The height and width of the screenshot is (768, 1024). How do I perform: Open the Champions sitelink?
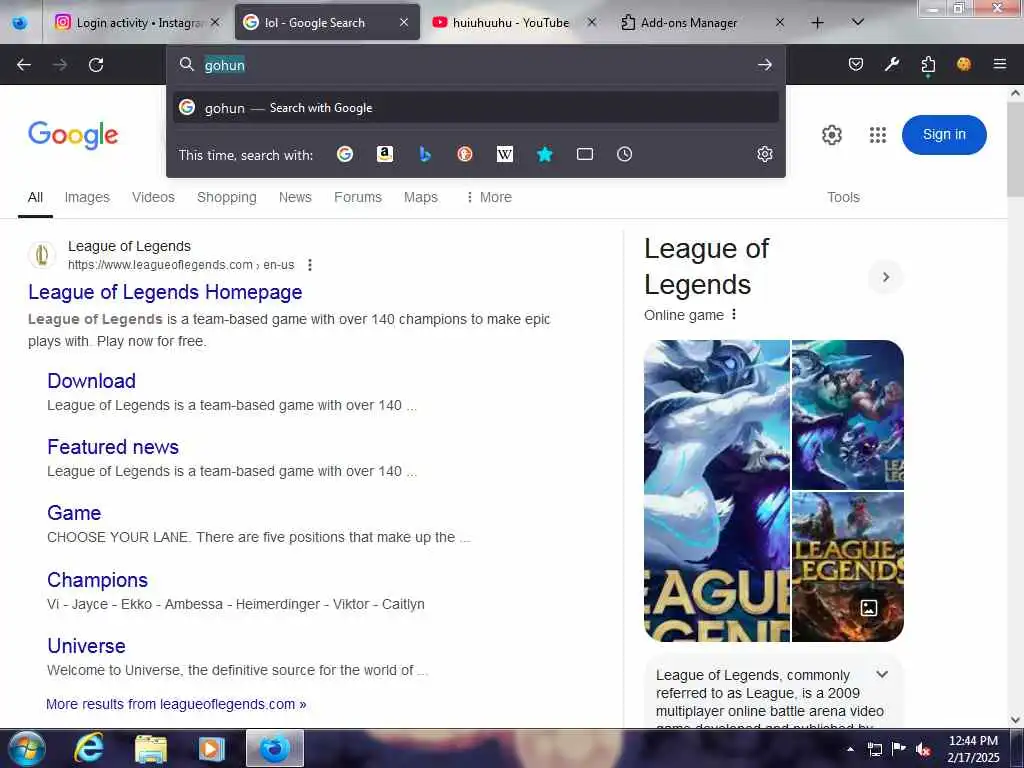(97, 580)
